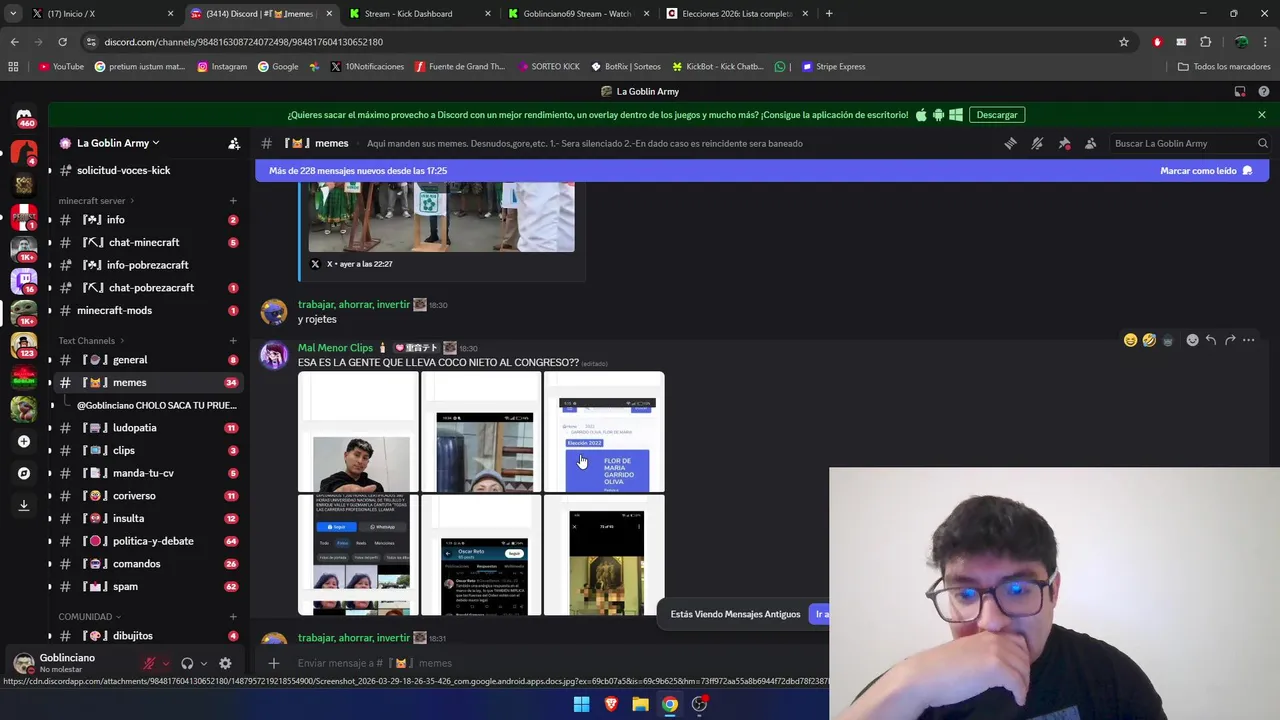Open YouTube bookmark in bookmarks bar
This screenshot has width=1280, height=720.
tap(61, 67)
